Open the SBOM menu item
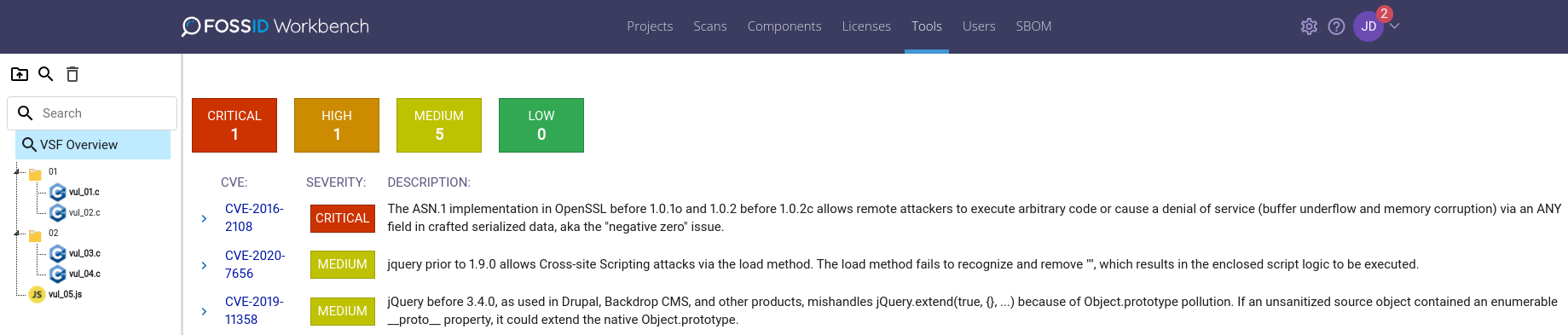 [x=1033, y=26]
